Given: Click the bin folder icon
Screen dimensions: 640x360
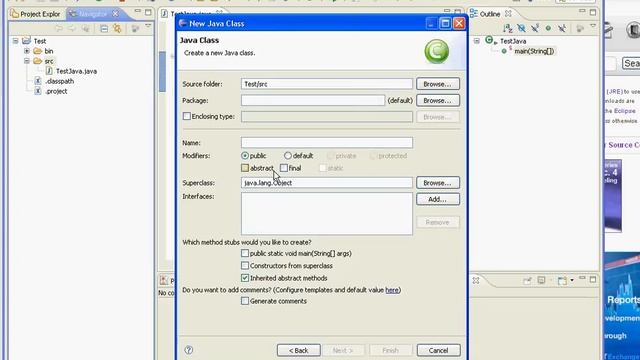Looking at the screenshot, I should pos(38,51).
